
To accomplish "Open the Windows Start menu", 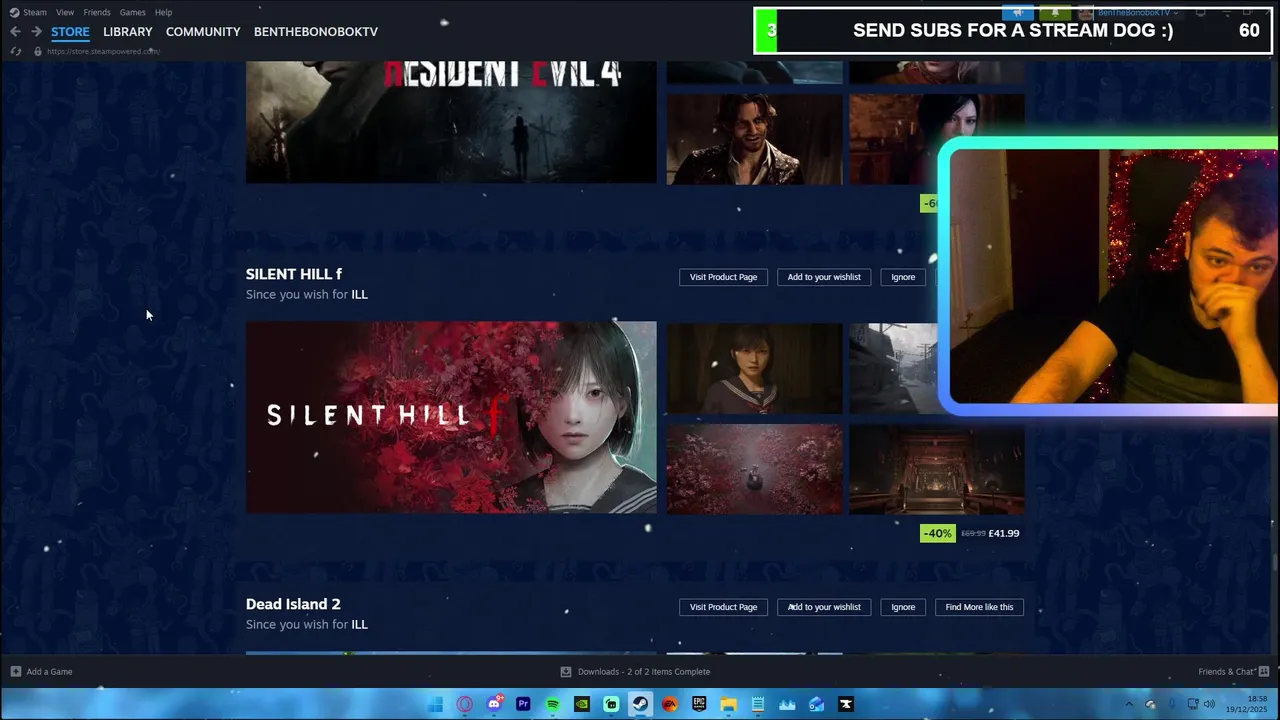I will (435, 704).
